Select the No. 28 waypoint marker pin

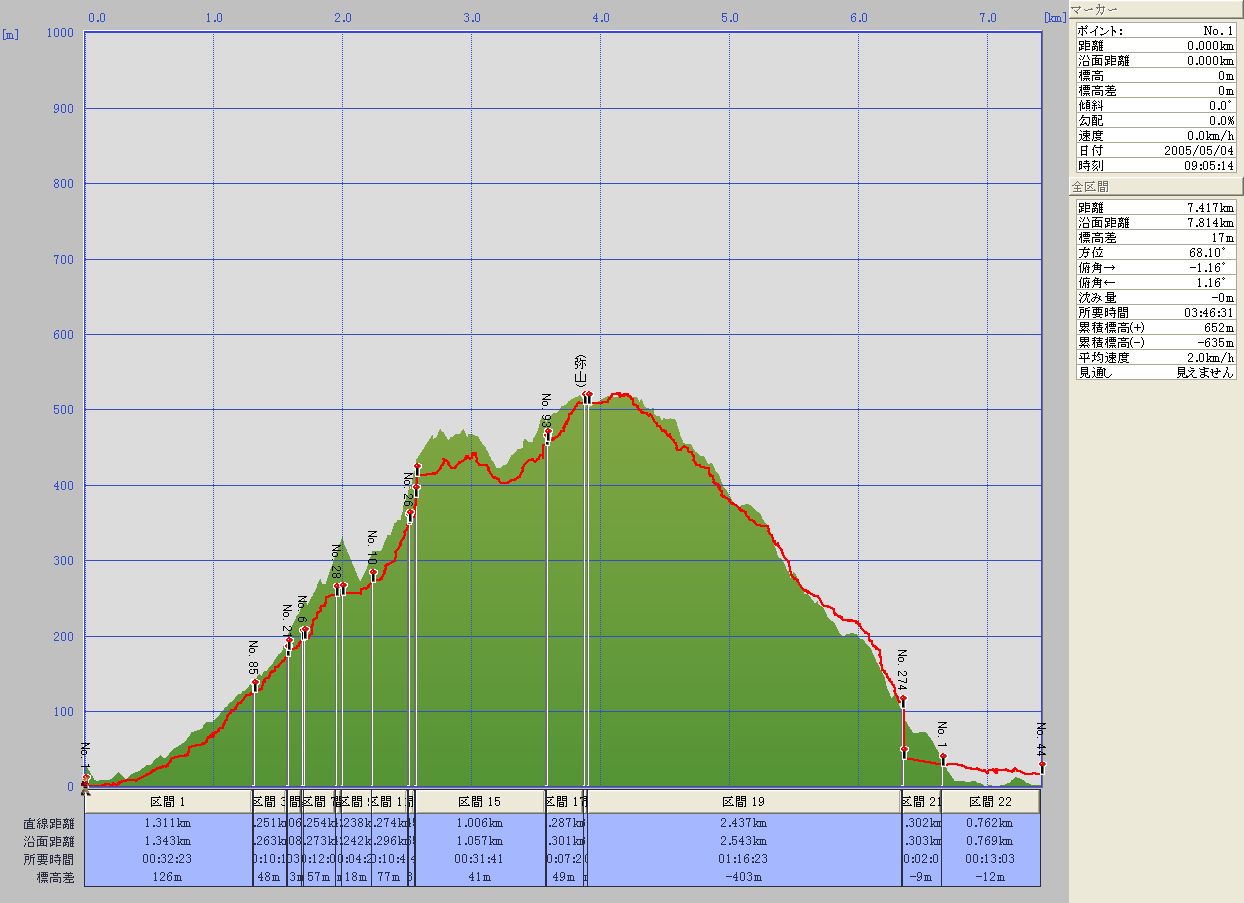[338, 588]
